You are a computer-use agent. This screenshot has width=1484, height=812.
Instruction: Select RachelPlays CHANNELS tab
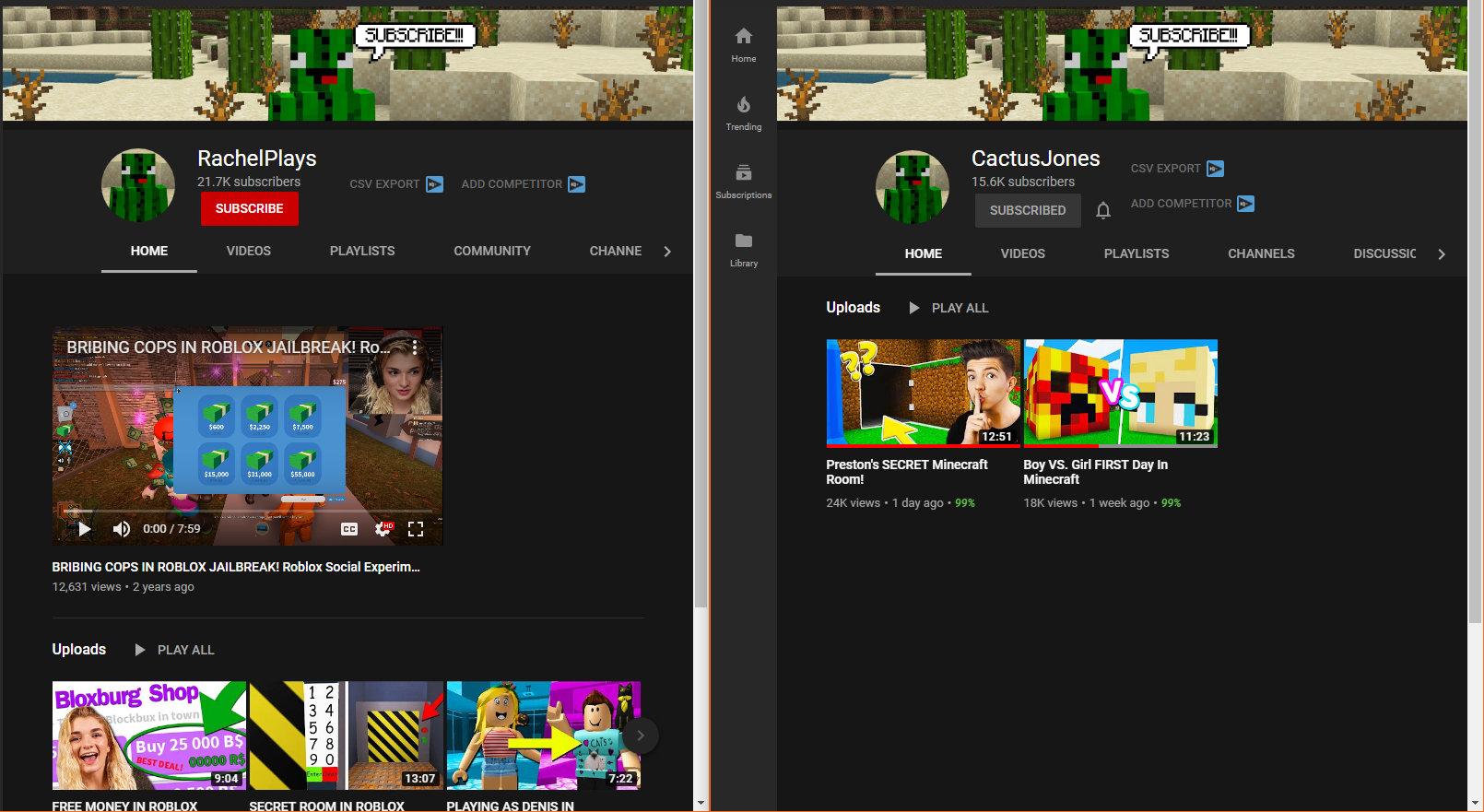[x=616, y=251]
